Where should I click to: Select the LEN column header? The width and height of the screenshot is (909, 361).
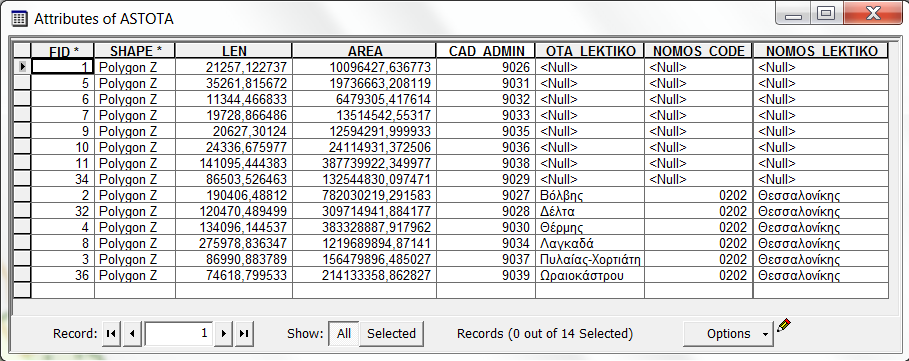tap(234, 51)
